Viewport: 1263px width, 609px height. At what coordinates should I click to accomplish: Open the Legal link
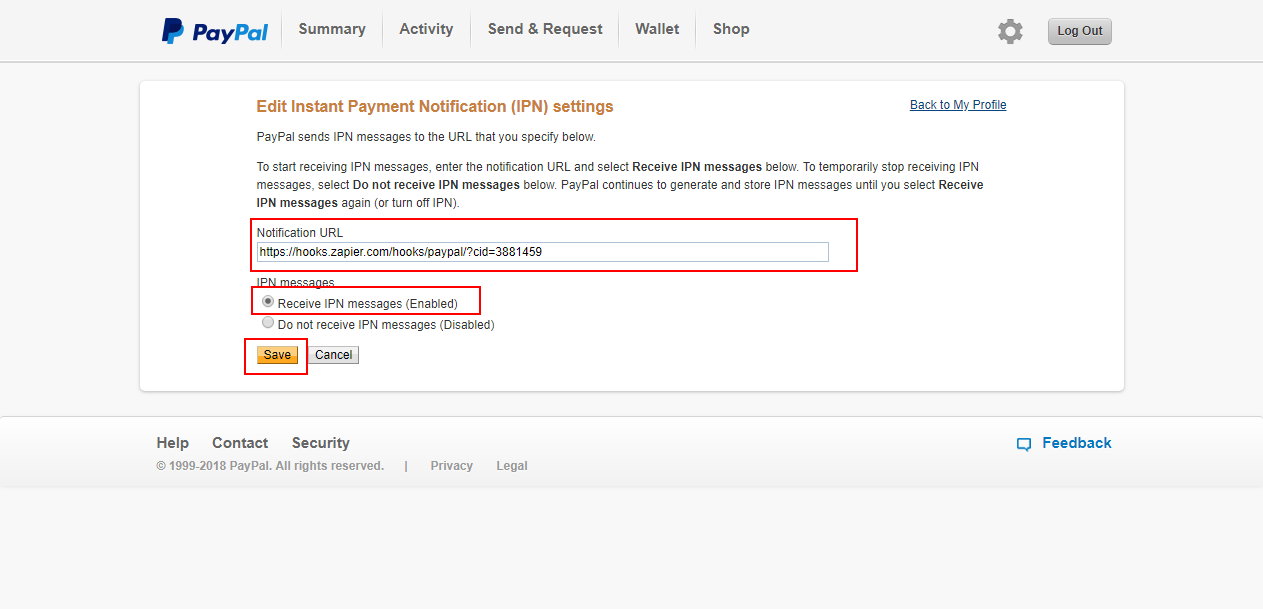tap(512, 466)
